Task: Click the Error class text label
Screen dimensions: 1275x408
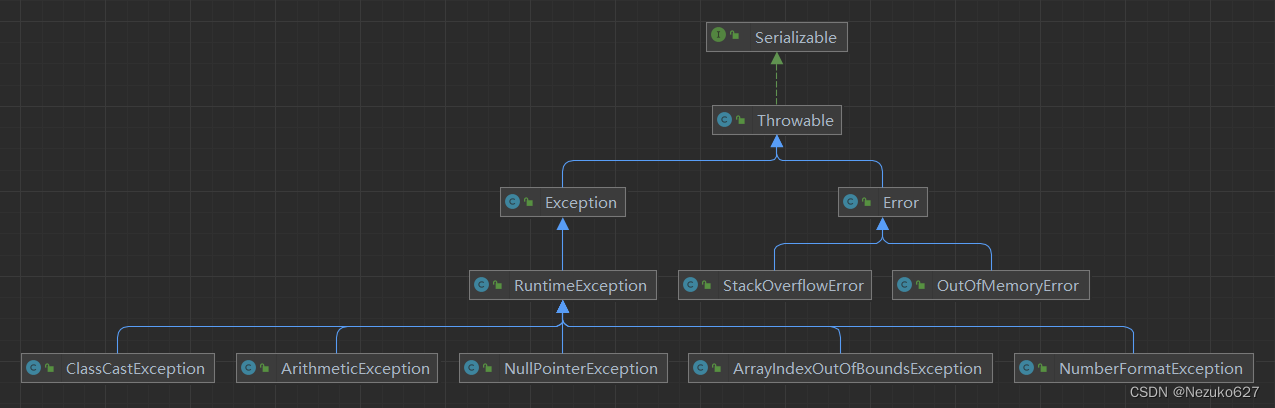Action: point(900,203)
